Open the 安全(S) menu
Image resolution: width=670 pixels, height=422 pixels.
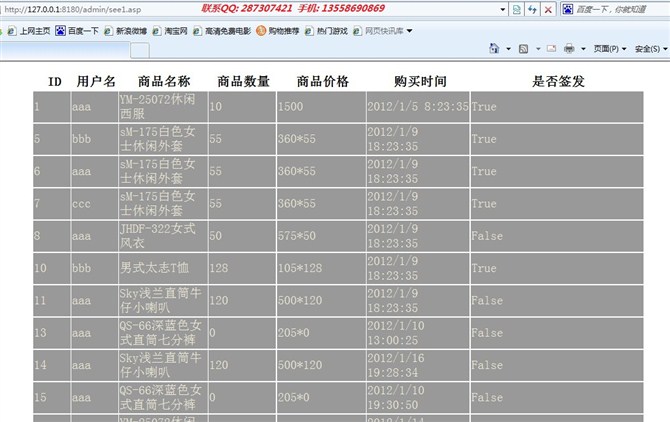[650, 49]
